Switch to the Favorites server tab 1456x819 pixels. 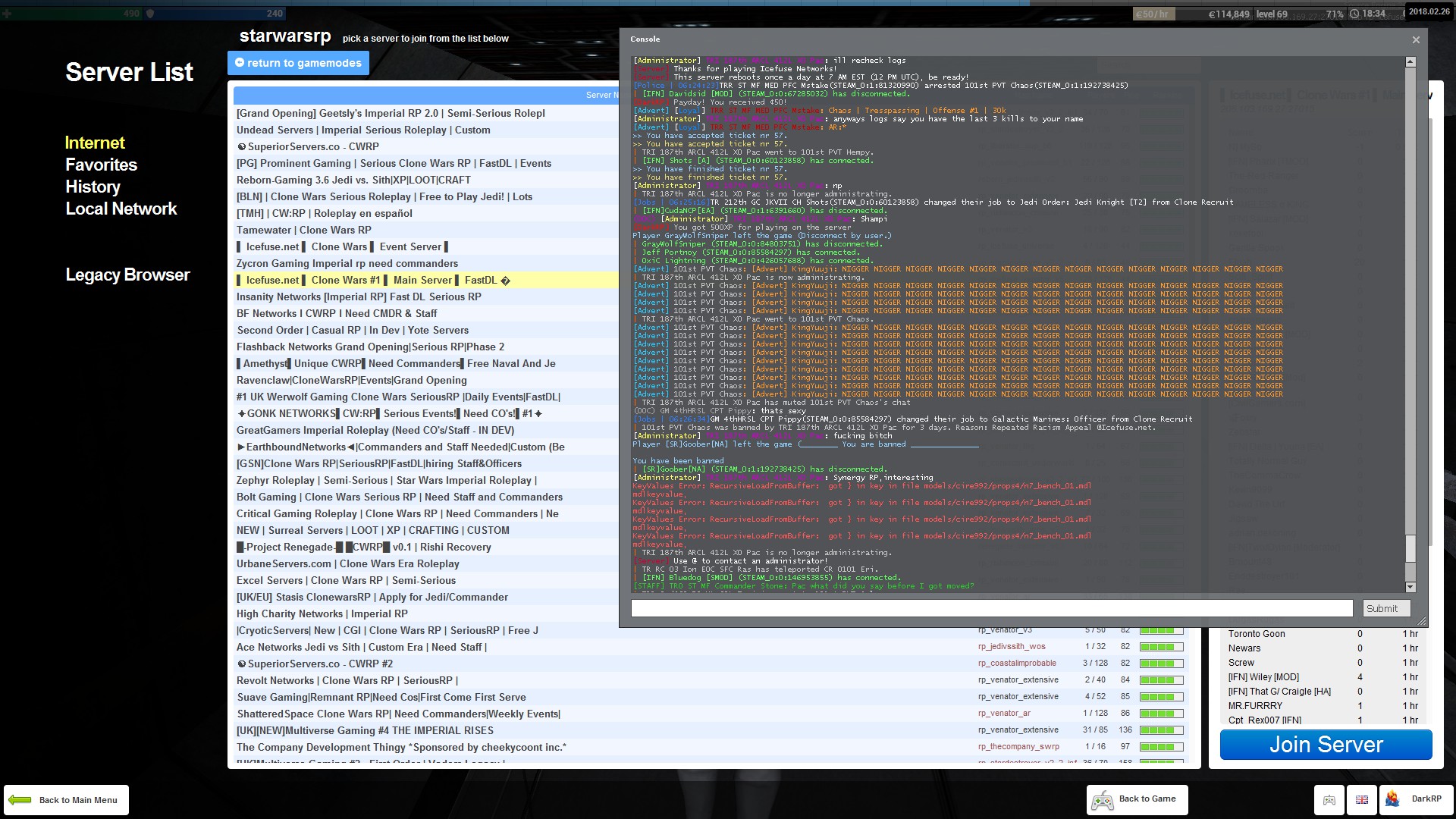point(101,165)
